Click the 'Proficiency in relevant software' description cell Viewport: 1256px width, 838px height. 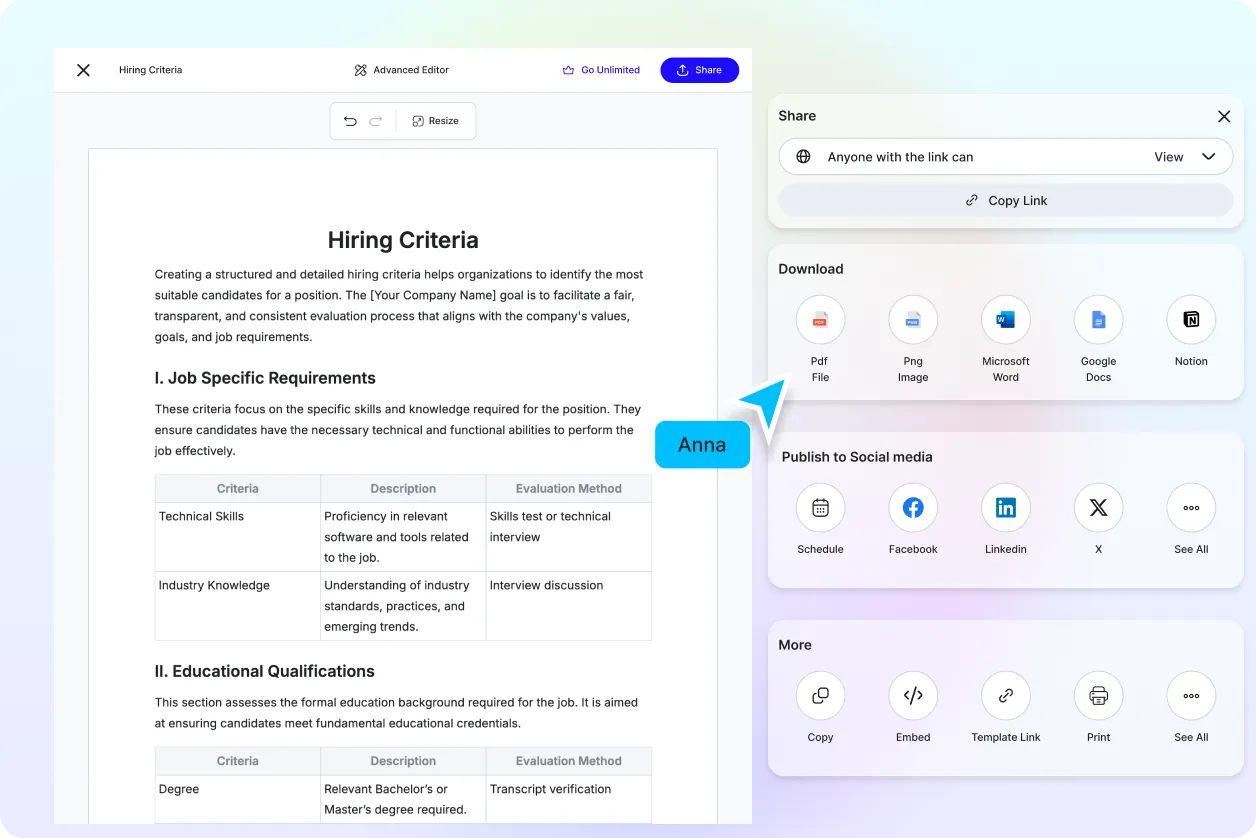403,537
